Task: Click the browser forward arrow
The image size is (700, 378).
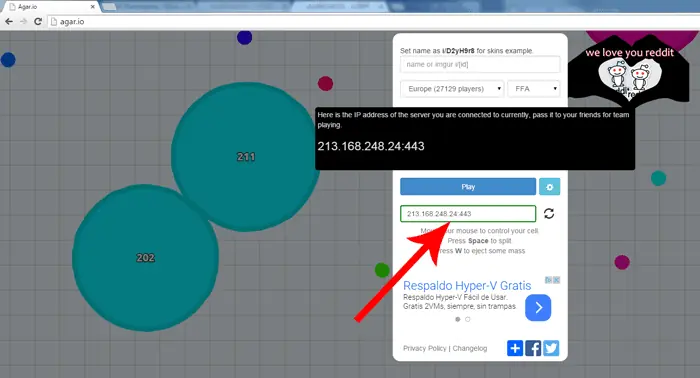Action: [x=23, y=21]
